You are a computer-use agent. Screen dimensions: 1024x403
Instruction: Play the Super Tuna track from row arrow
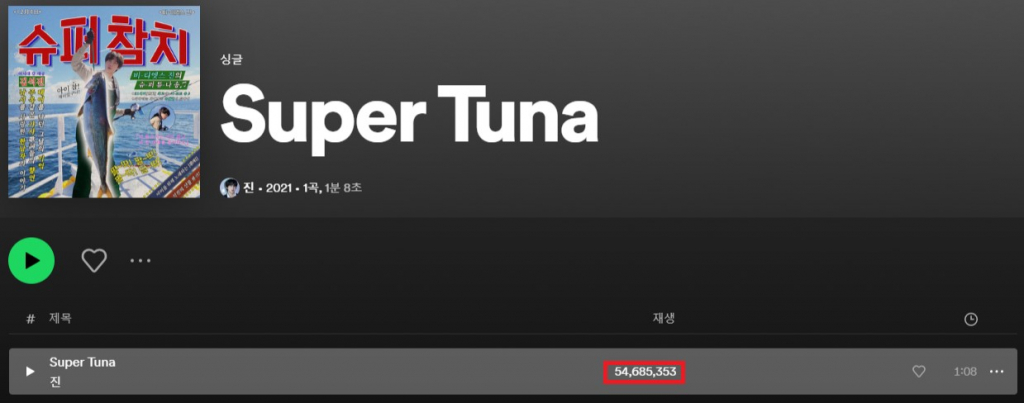pyautogui.click(x=29, y=371)
